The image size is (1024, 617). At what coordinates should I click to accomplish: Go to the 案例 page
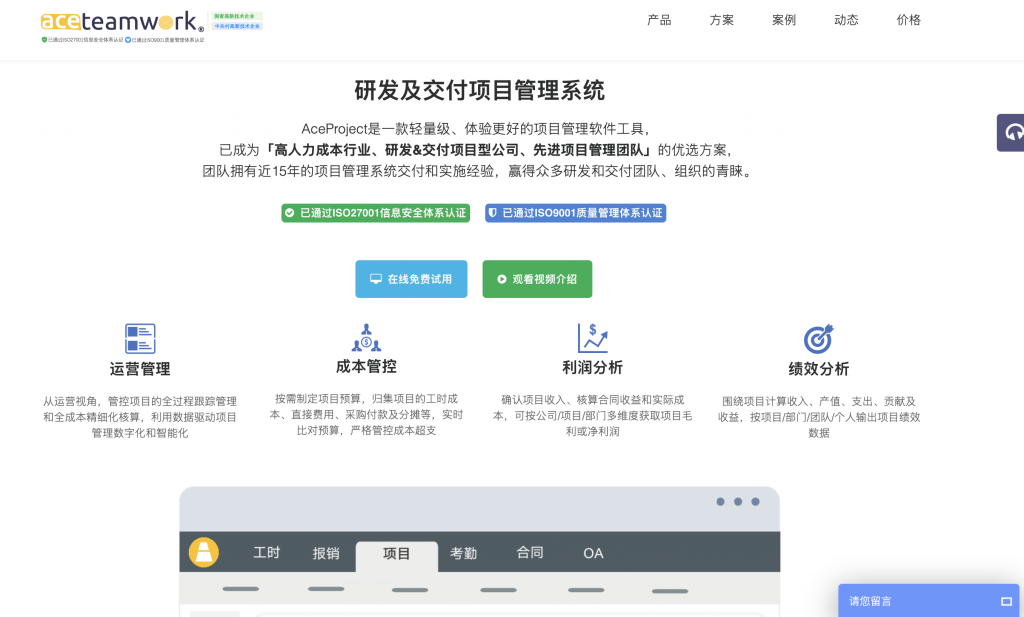pyautogui.click(x=784, y=20)
